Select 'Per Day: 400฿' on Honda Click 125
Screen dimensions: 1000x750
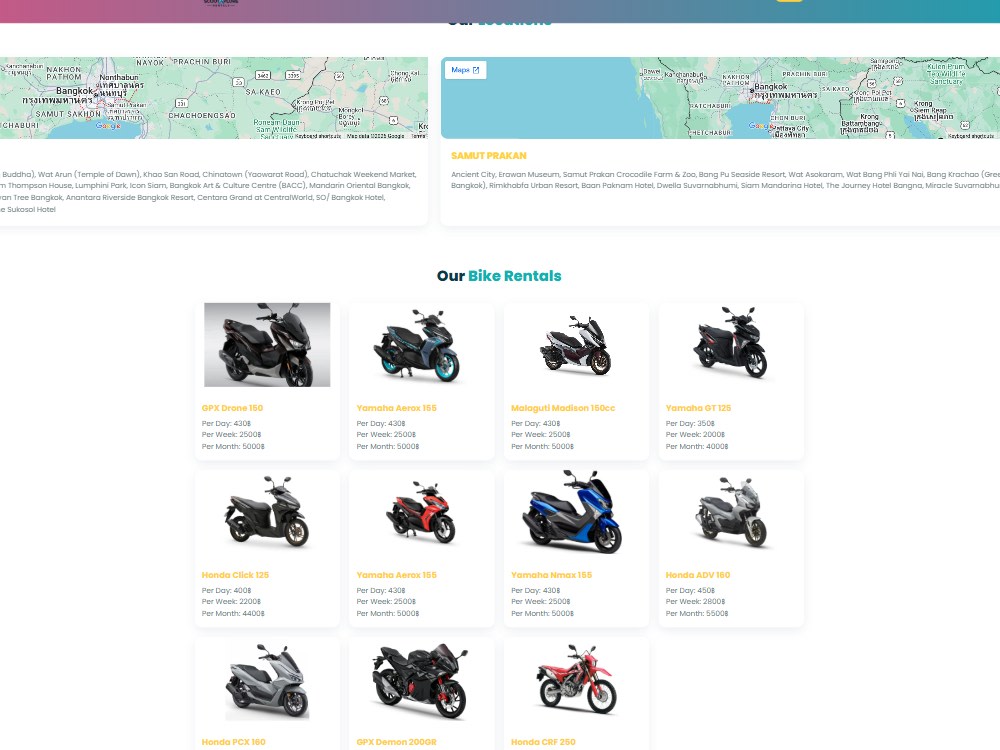point(226,591)
